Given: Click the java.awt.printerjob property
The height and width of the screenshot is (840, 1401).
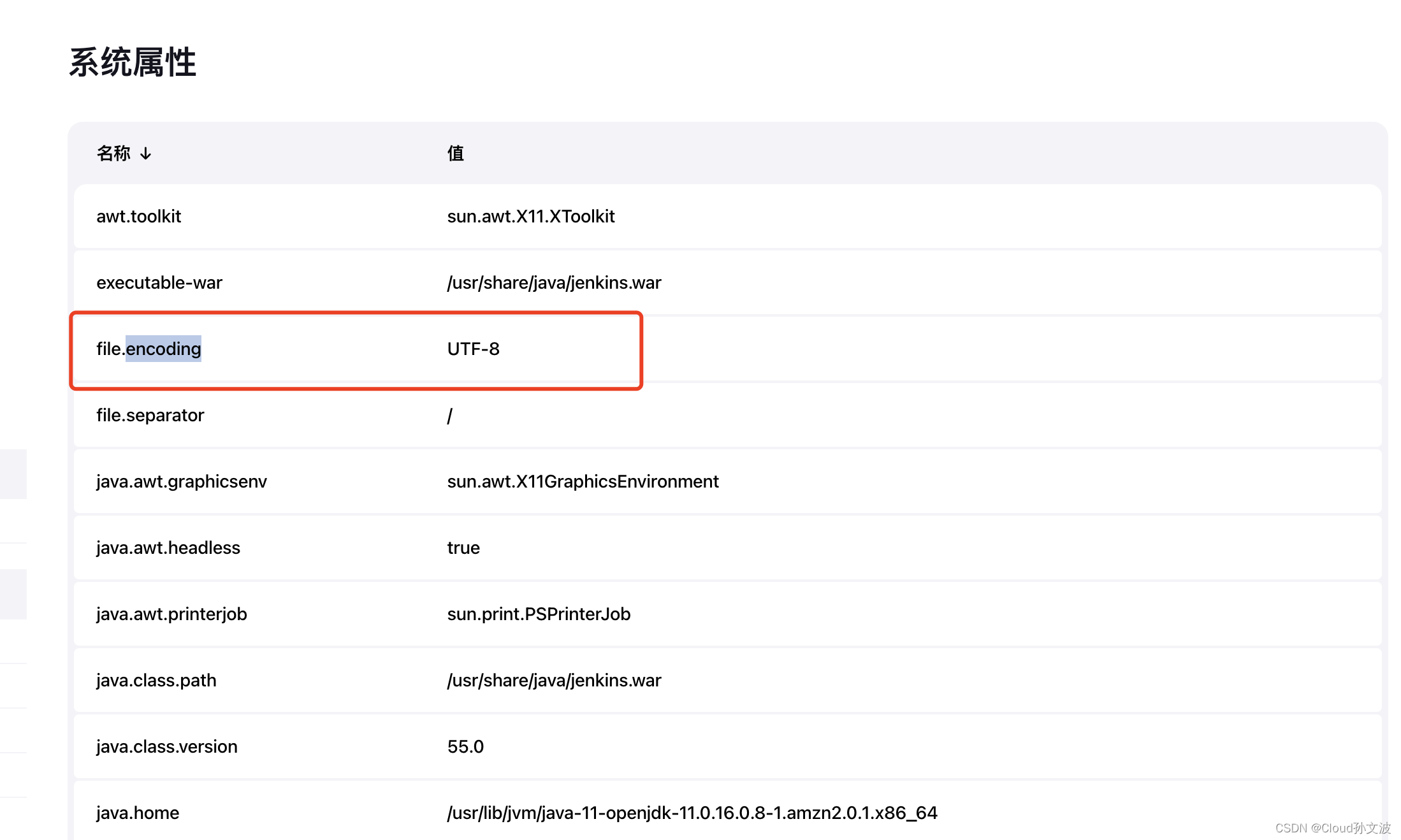Looking at the screenshot, I should (171, 614).
